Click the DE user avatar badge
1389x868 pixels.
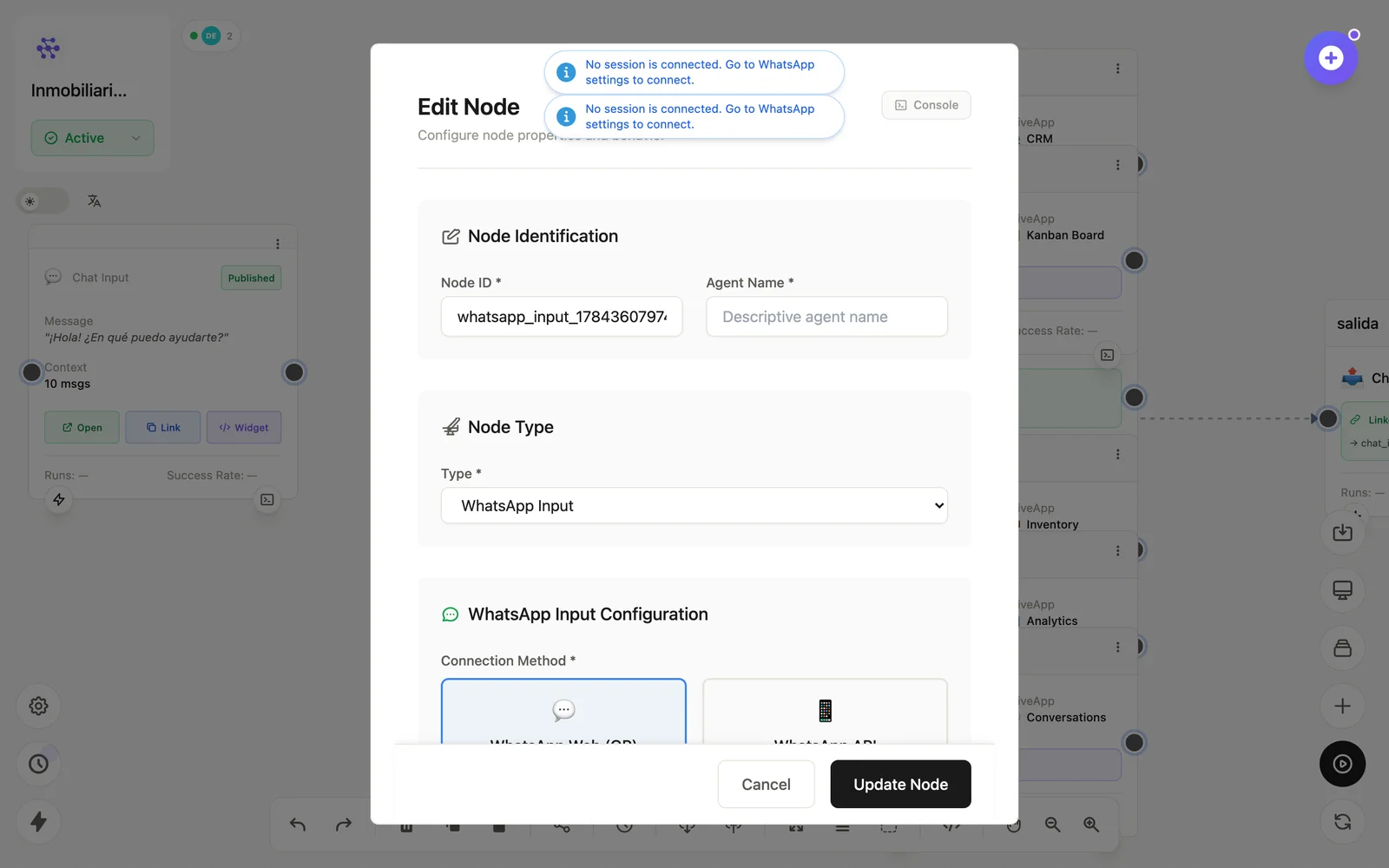tap(211, 36)
